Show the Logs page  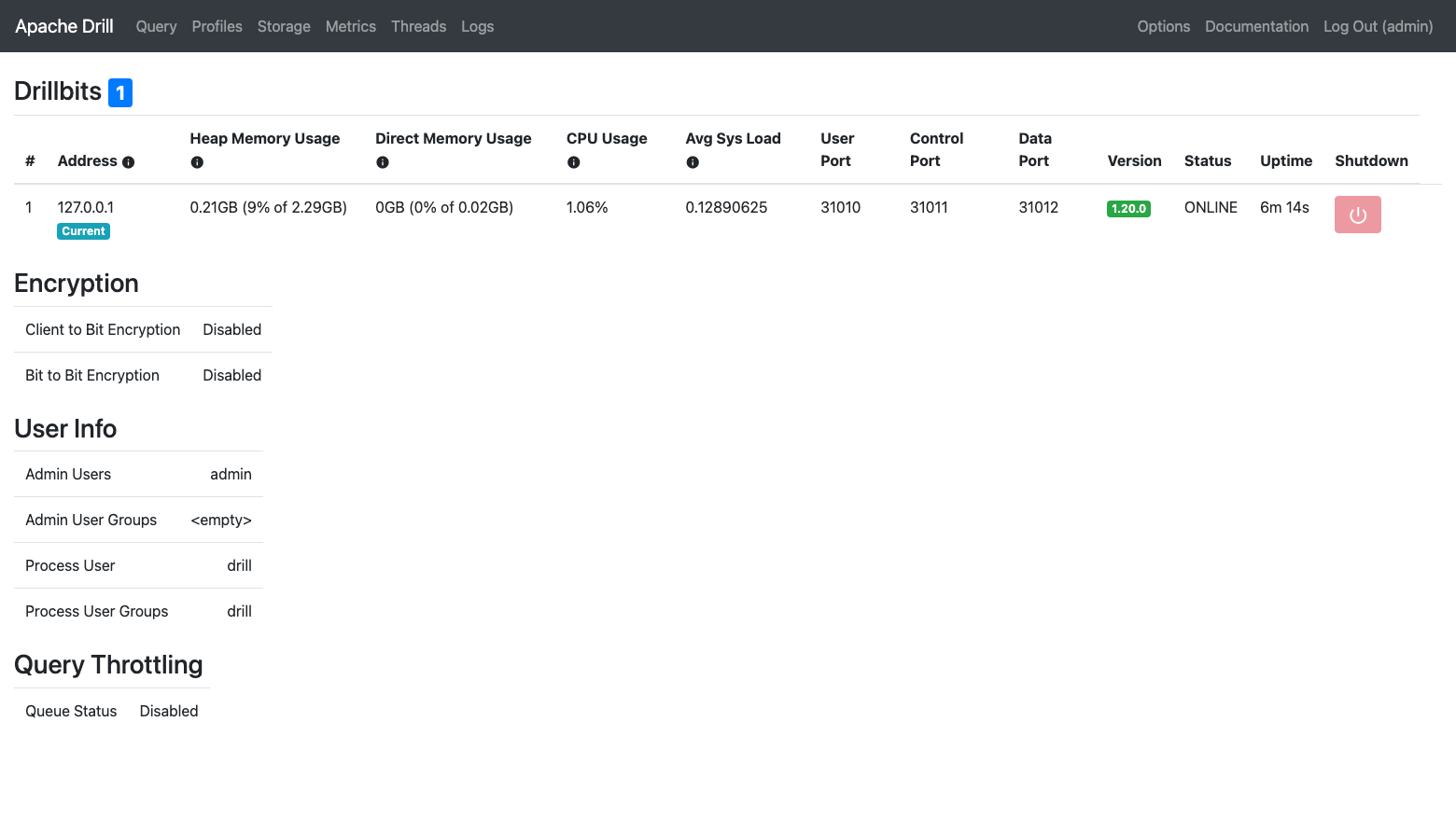pyautogui.click(x=478, y=26)
